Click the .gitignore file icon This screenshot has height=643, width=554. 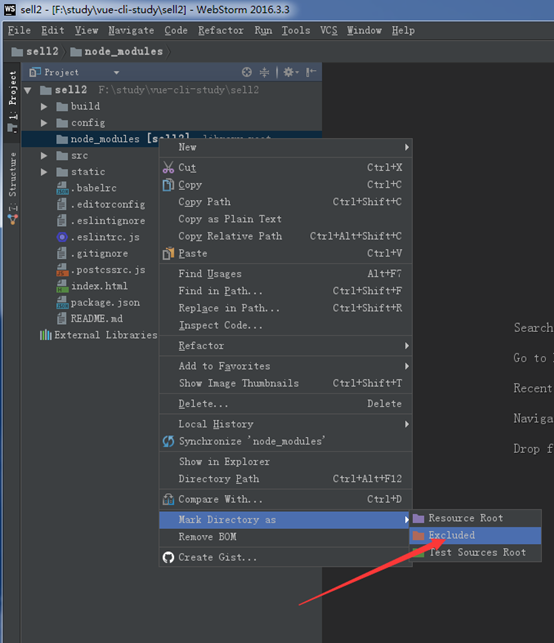[x=62, y=253]
